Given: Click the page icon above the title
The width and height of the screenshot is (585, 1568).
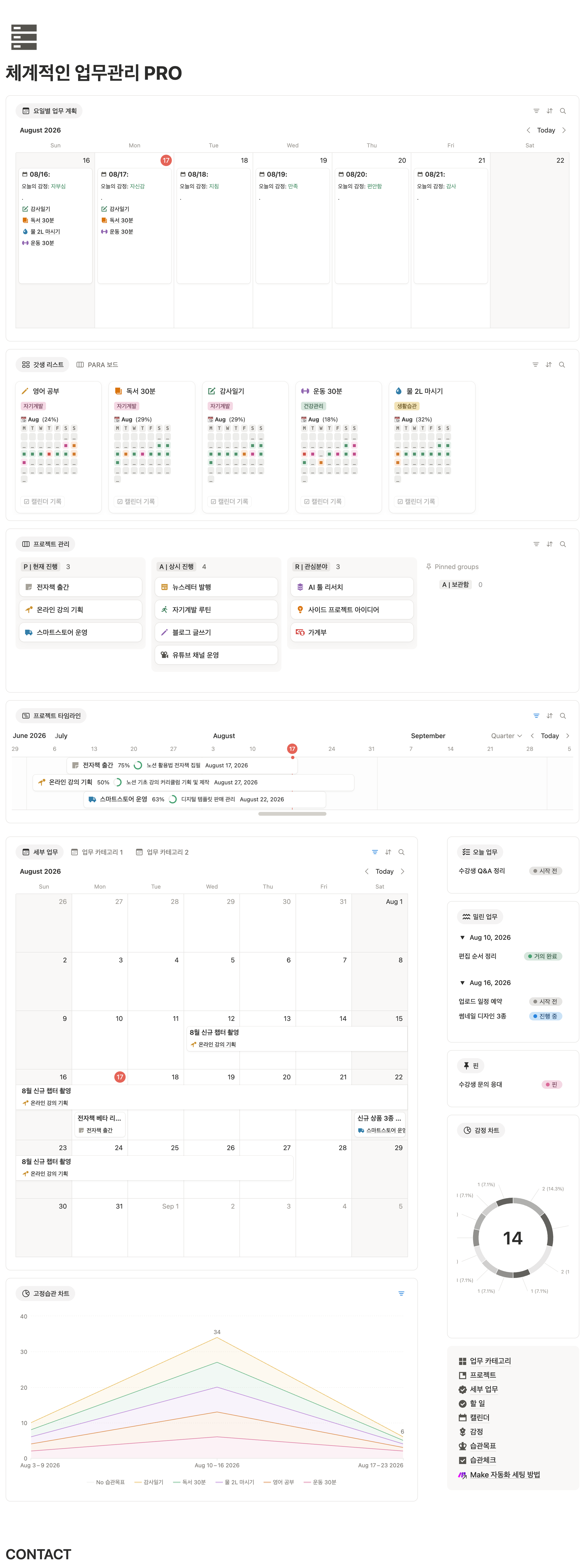Looking at the screenshot, I should click(24, 37).
